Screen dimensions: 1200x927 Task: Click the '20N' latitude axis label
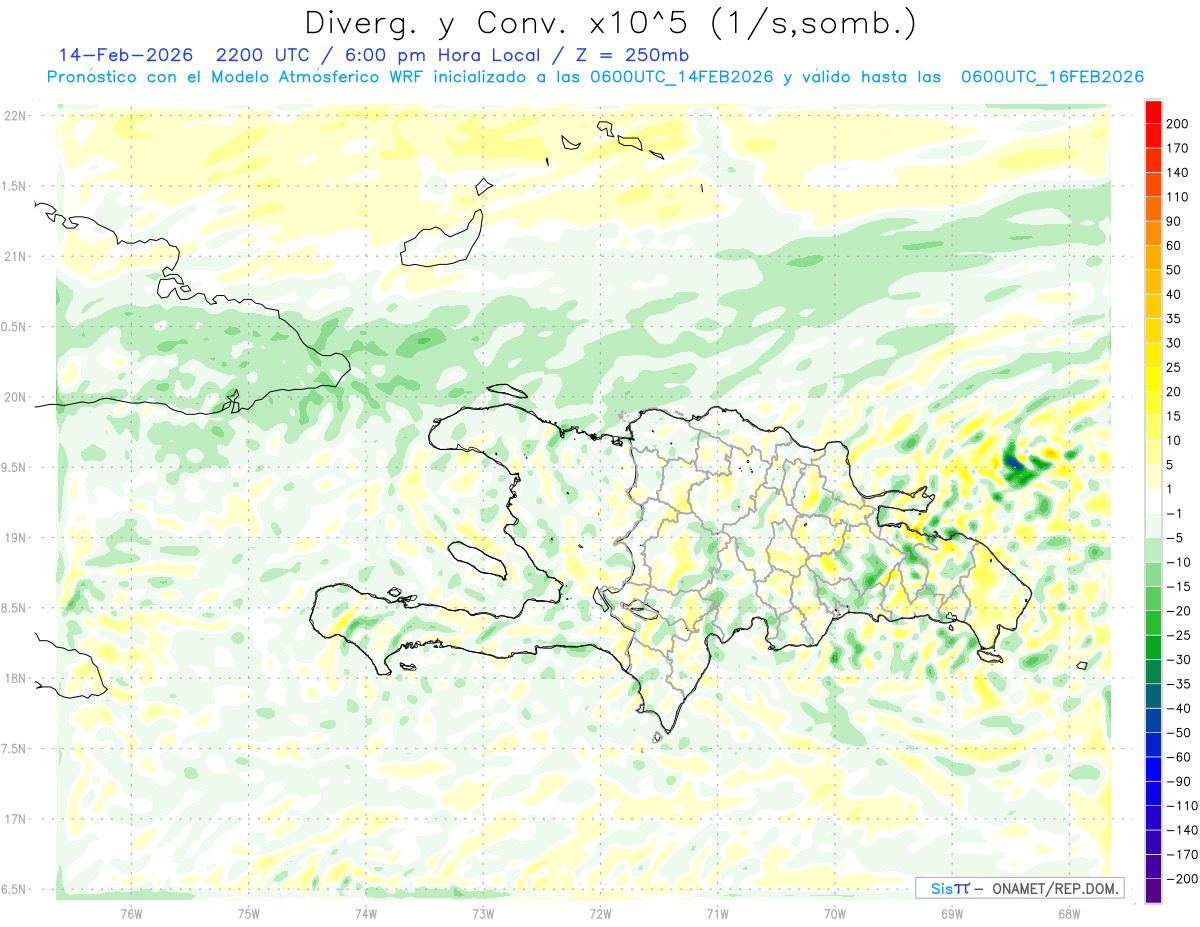click(14, 397)
